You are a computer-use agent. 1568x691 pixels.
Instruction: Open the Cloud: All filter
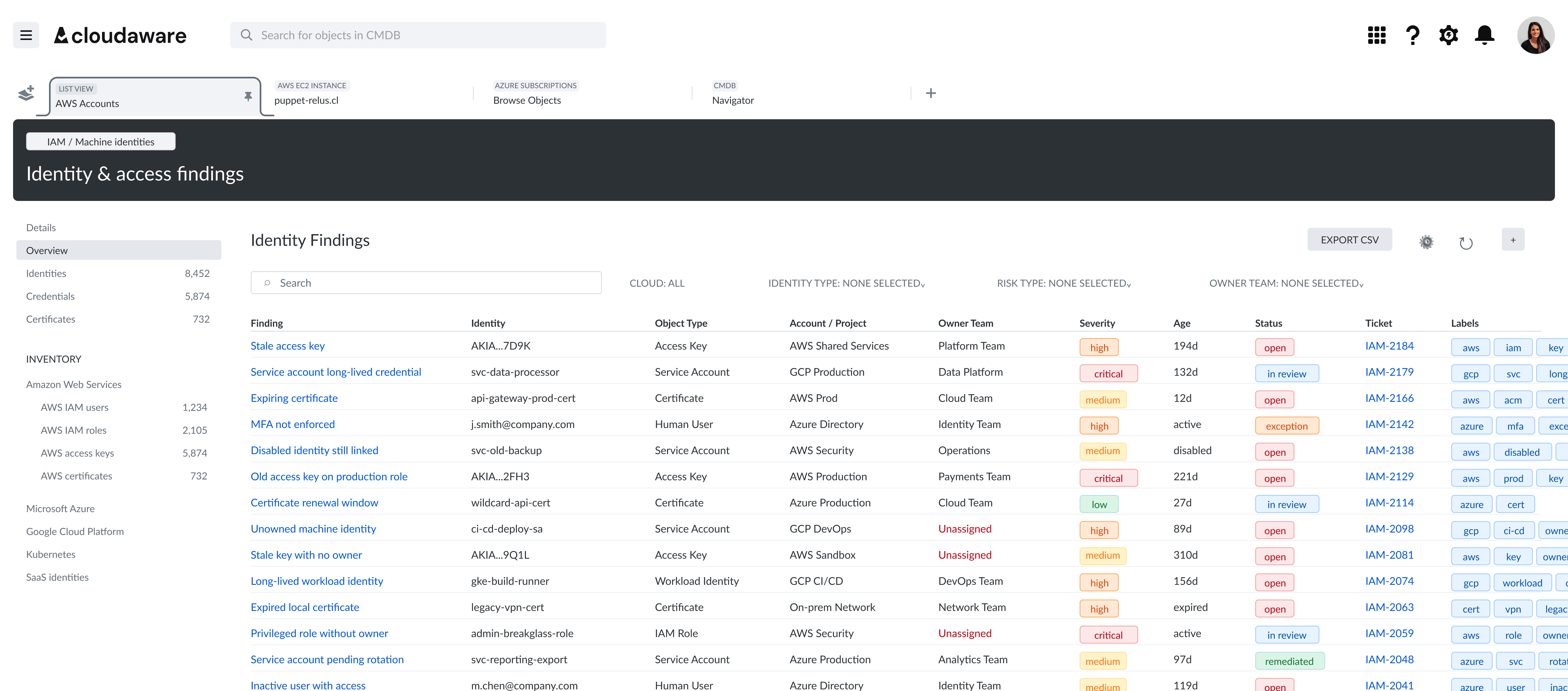coord(657,283)
